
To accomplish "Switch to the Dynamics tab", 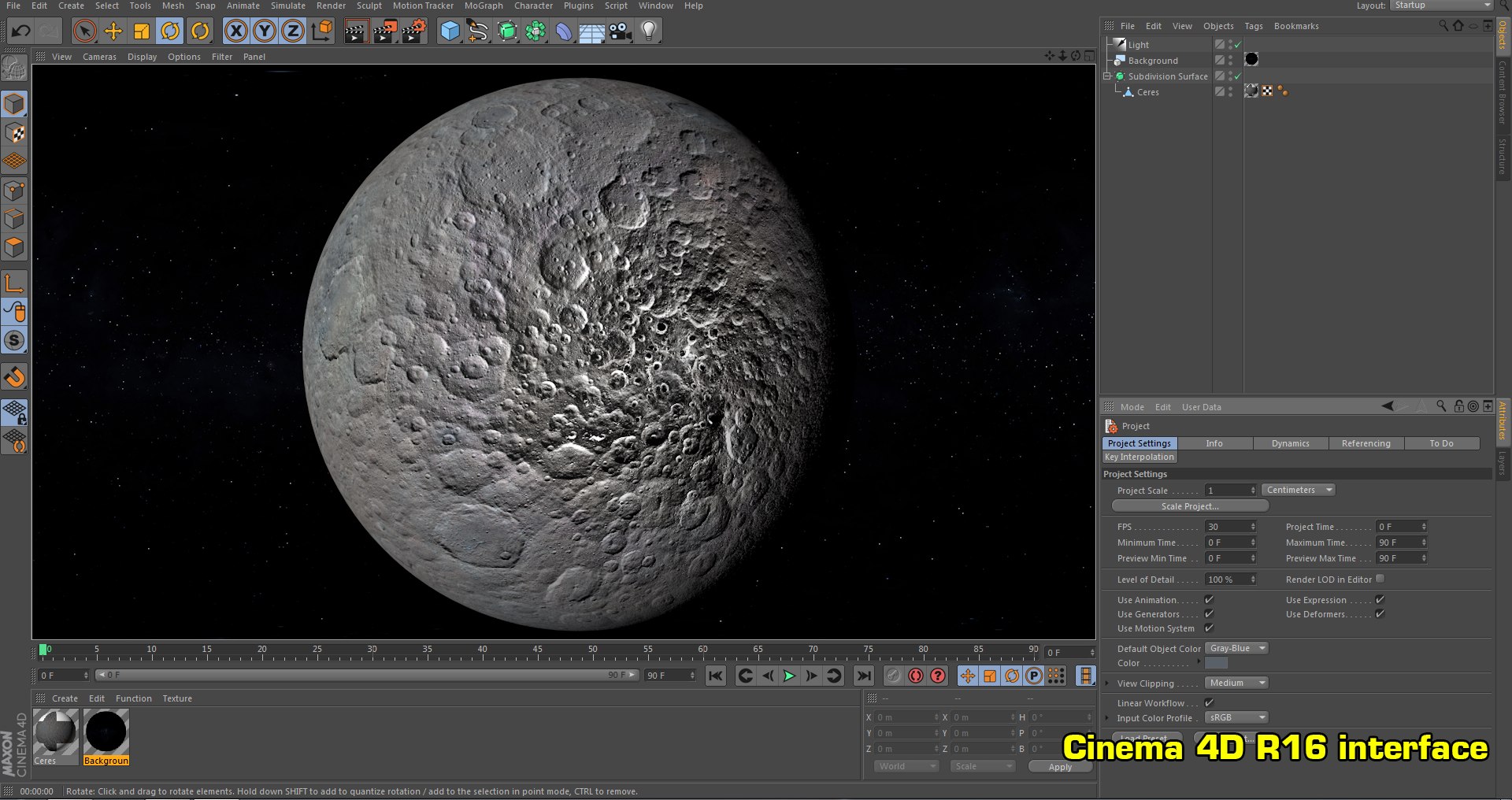I will tap(1290, 443).
